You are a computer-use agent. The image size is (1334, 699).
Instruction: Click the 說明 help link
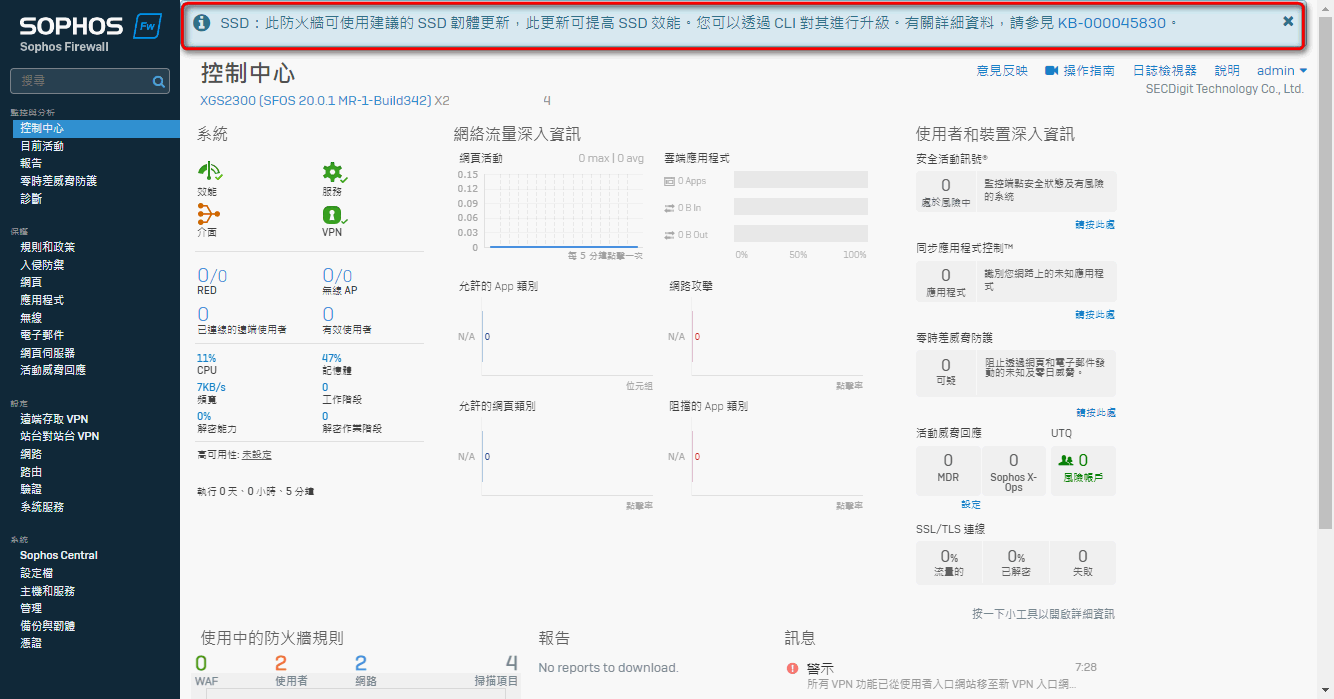(1227, 71)
